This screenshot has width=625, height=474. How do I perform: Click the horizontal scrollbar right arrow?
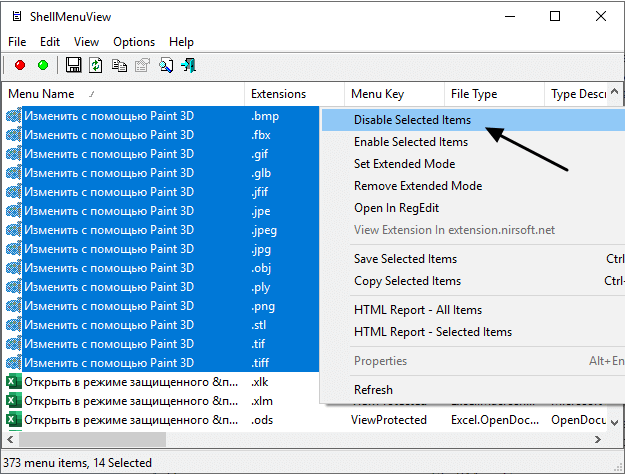click(x=598, y=440)
